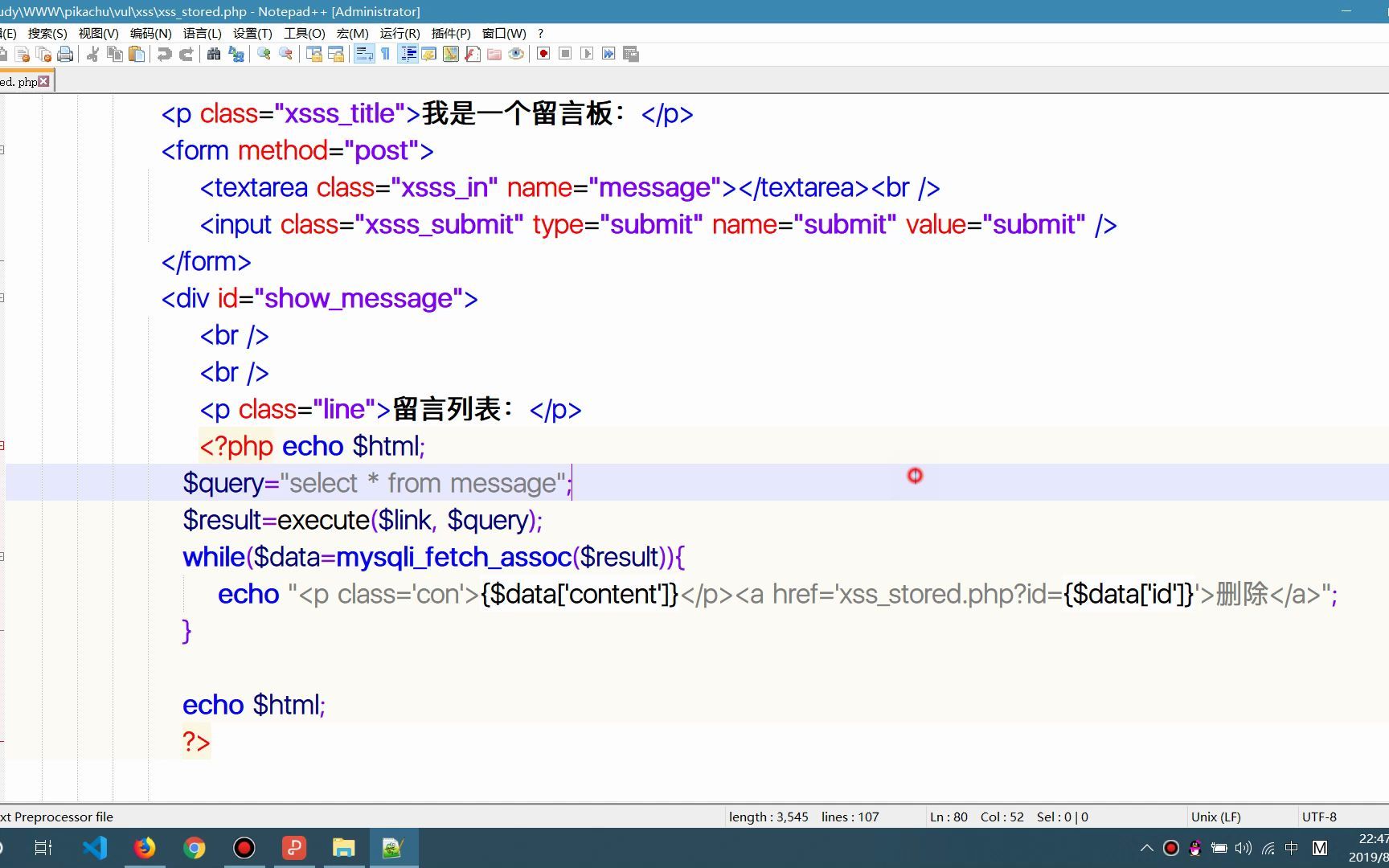Click the Zoom Out magnifier icon
The height and width of the screenshot is (868, 1389).
point(285,54)
